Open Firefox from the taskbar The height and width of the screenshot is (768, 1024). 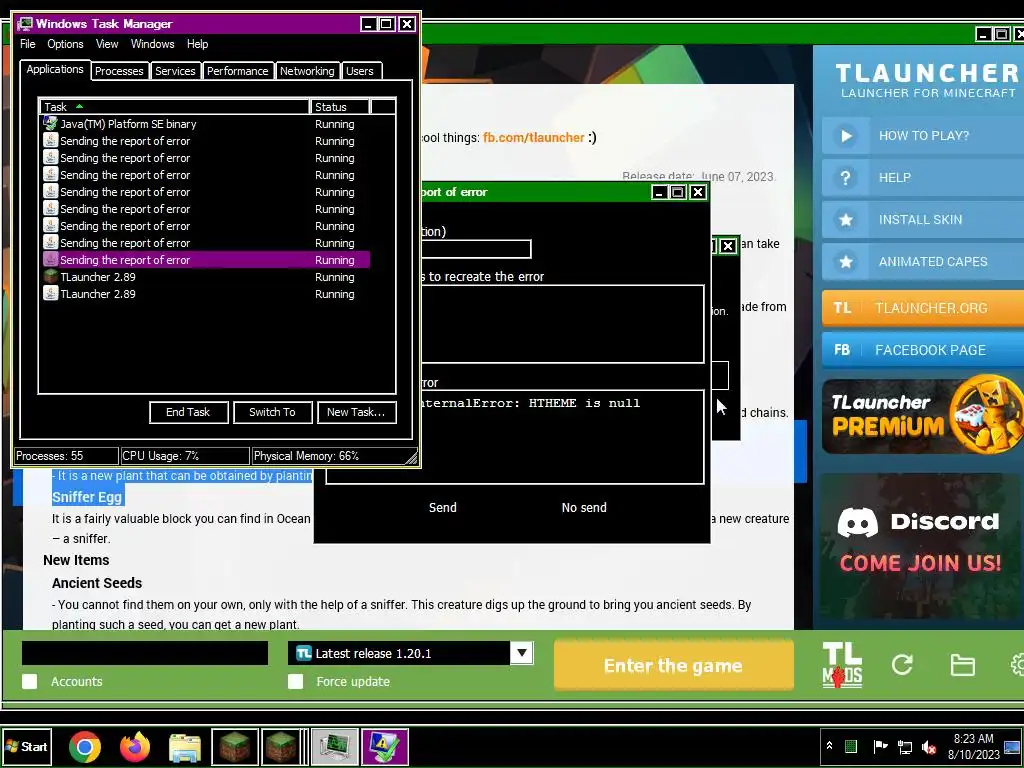click(x=135, y=746)
